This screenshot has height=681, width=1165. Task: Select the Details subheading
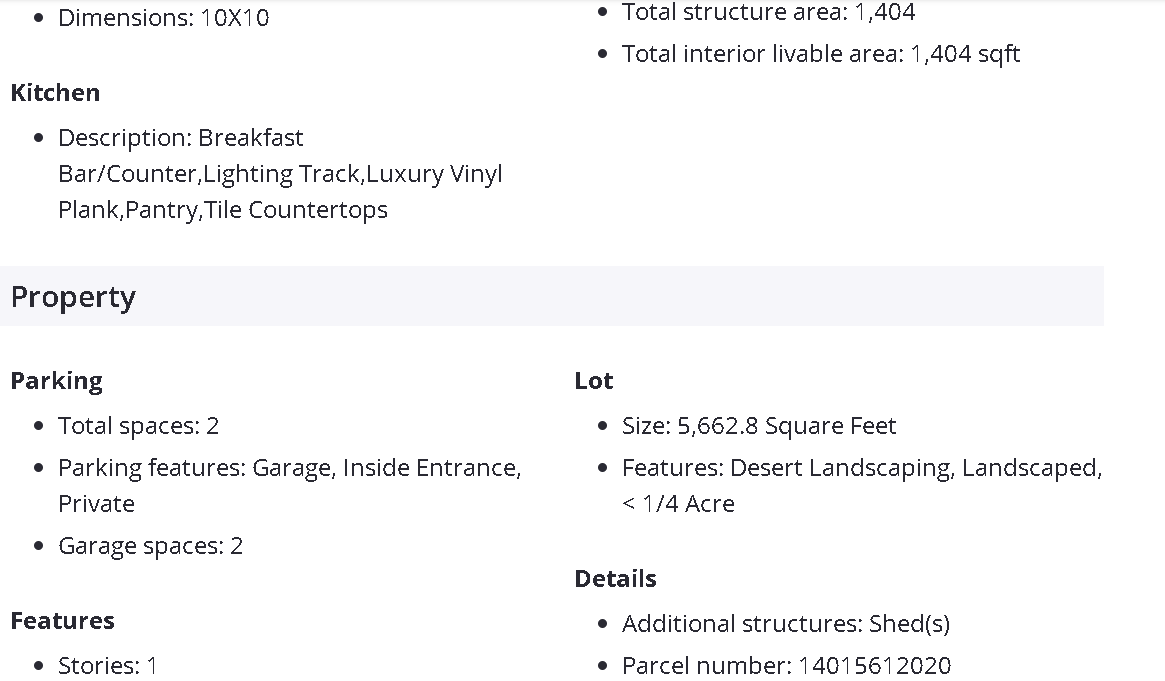615,579
